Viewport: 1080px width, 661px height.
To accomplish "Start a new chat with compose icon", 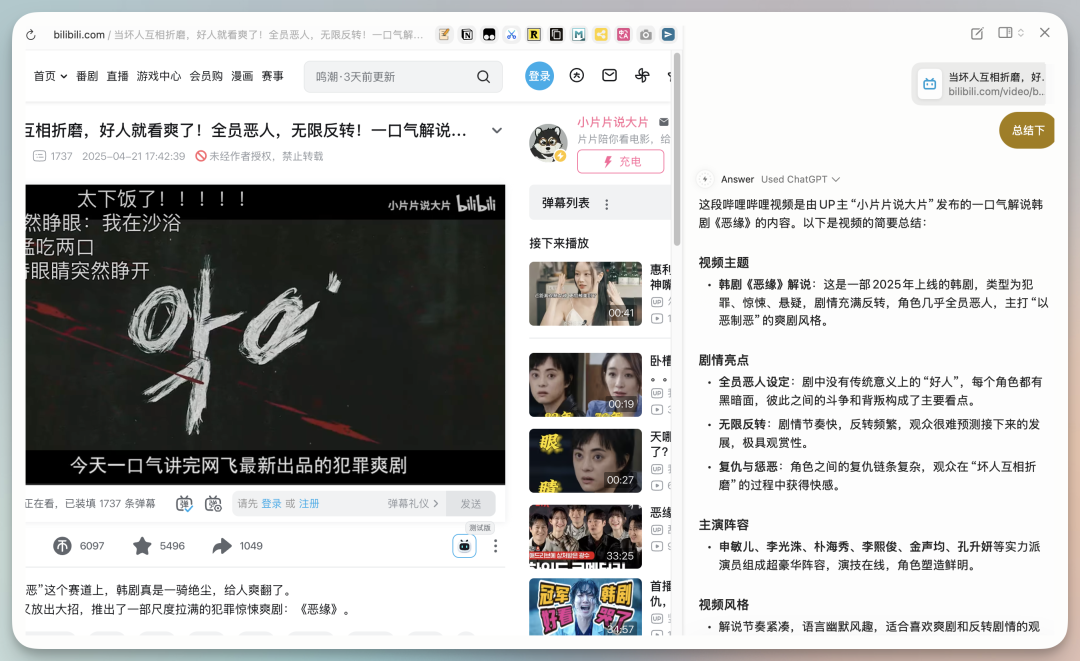I will [977, 33].
